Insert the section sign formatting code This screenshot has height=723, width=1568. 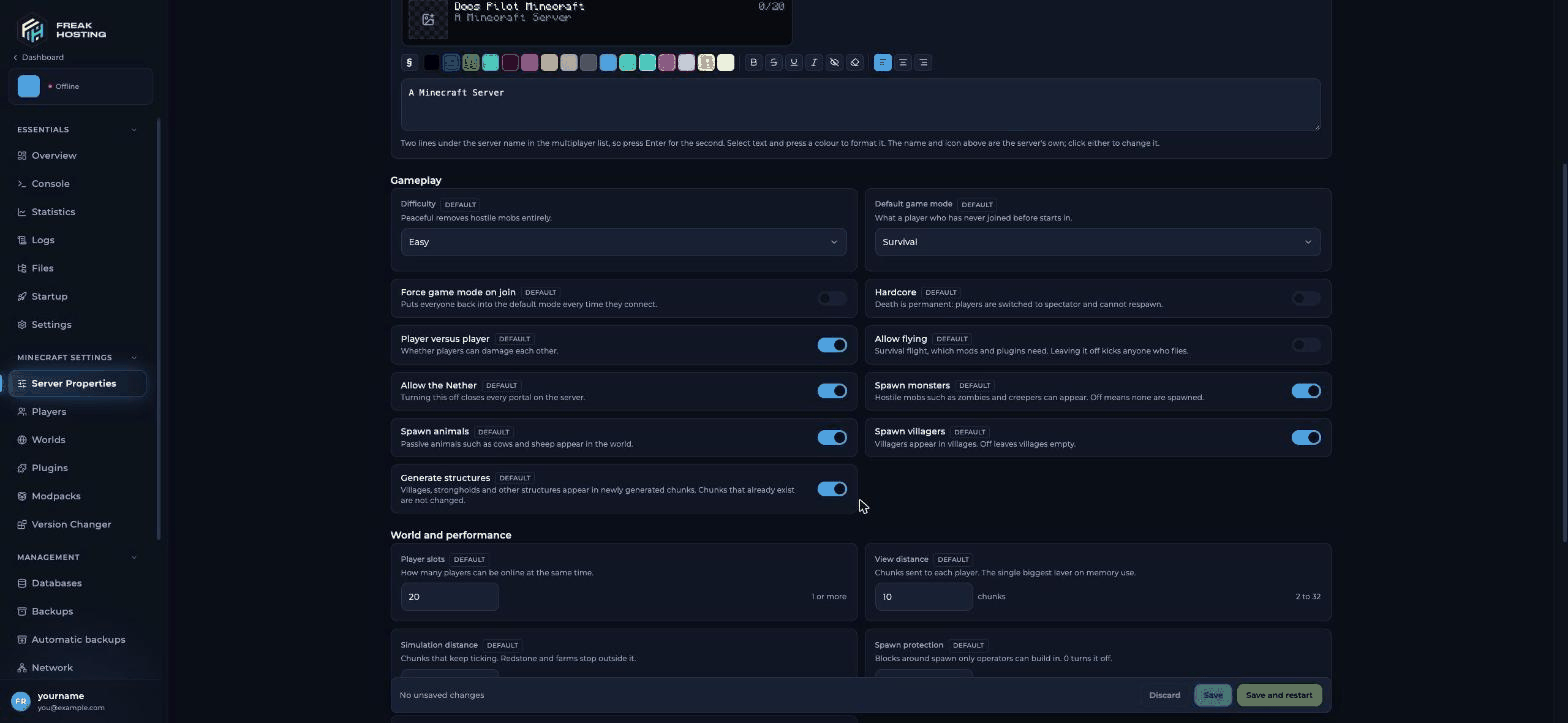pos(409,62)
